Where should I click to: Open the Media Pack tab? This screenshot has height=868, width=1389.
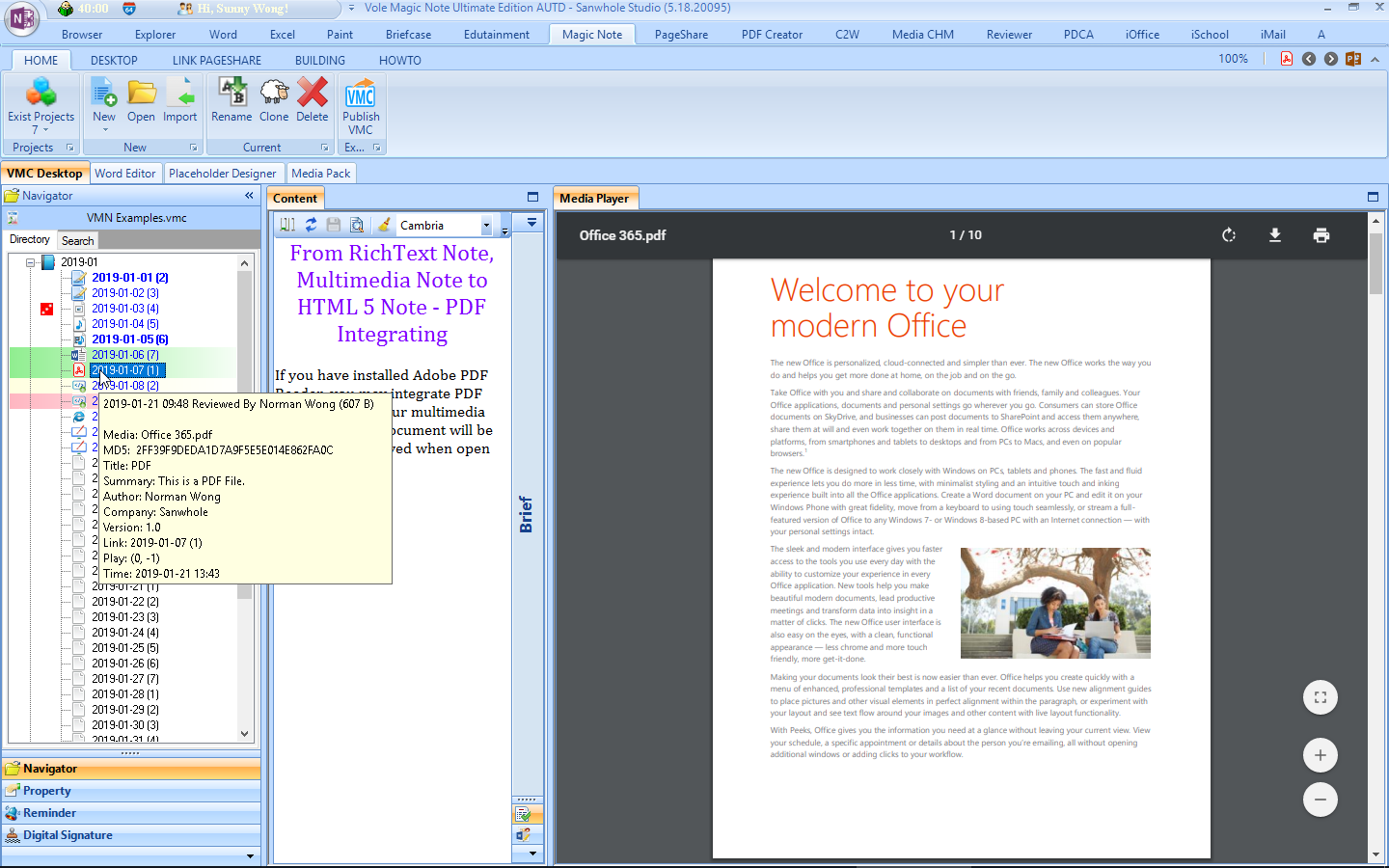[x=321, y=174]
